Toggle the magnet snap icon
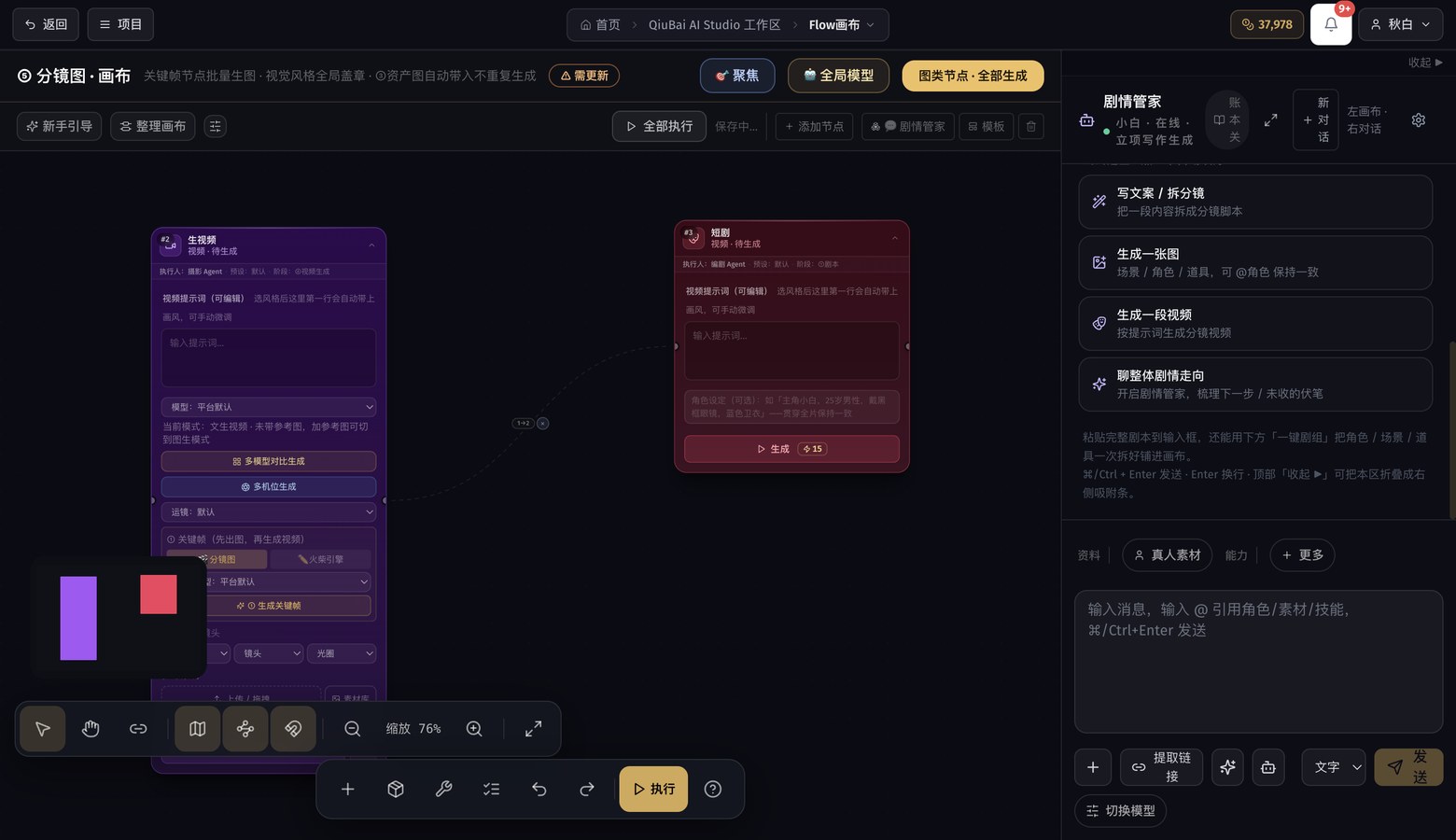Screen dimensions: 1456x840 (x=293, y=729)
